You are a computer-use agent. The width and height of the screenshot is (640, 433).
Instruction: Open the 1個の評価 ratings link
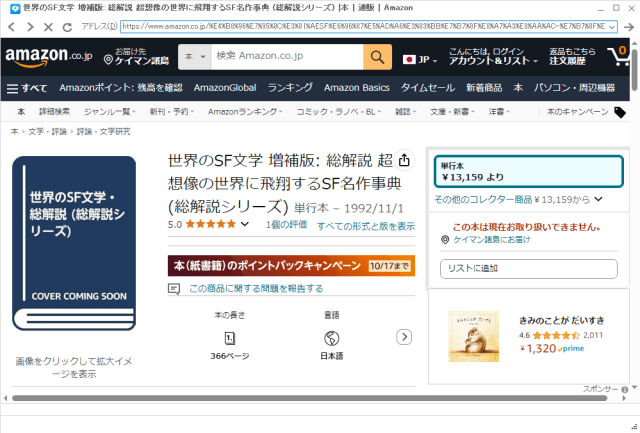287,225
